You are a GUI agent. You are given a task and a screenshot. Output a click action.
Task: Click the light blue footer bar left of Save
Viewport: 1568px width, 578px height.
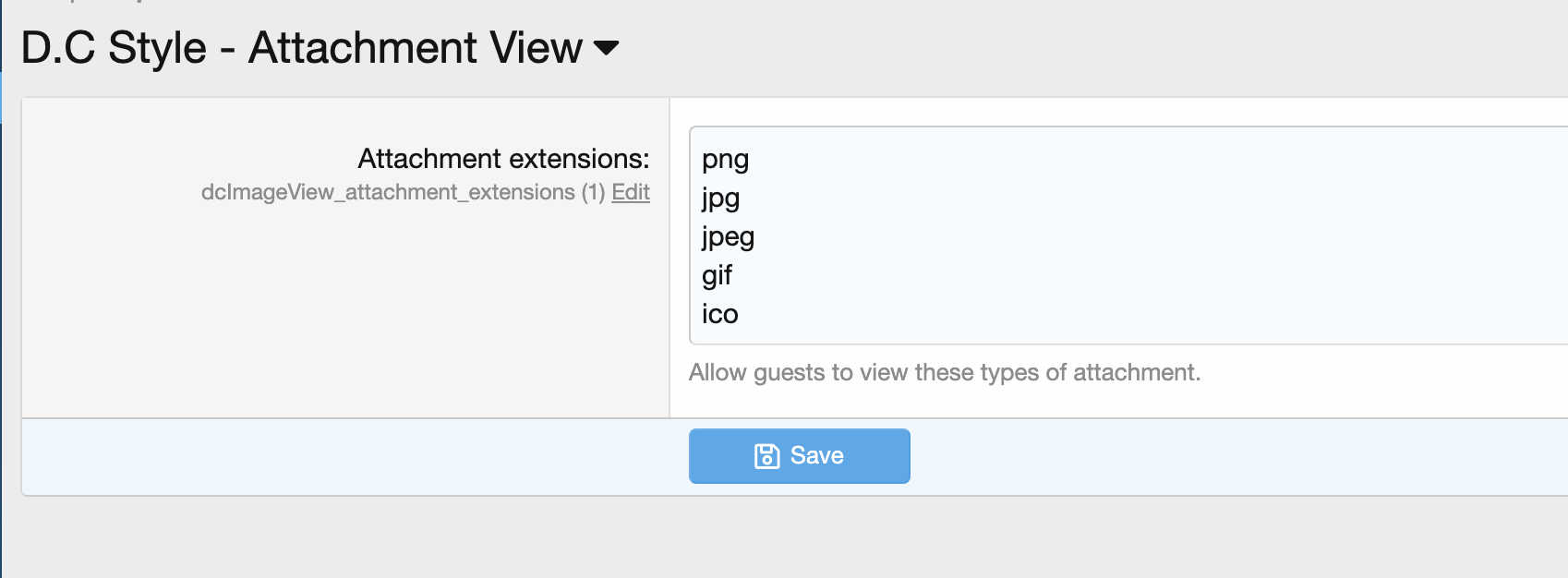point(351,456)
